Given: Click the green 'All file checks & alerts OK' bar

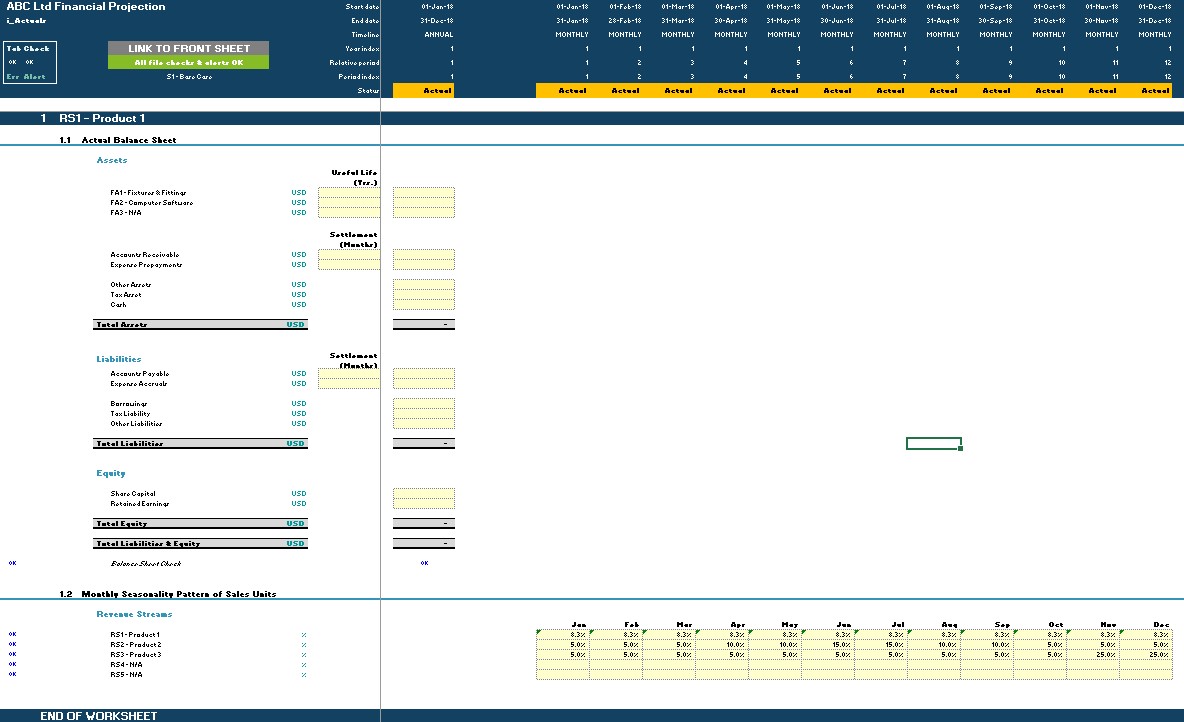Looking at the screenshot, I should 188,63.
